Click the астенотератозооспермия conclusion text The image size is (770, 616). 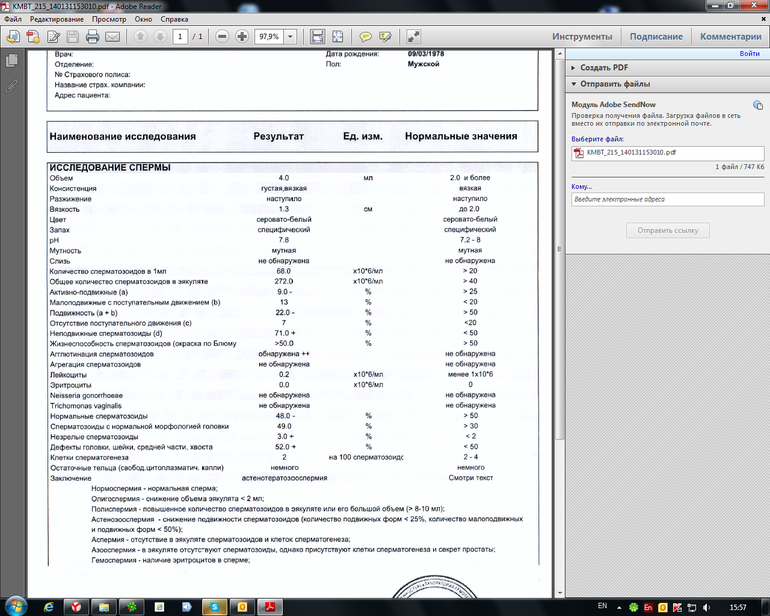tap(284, 478)
